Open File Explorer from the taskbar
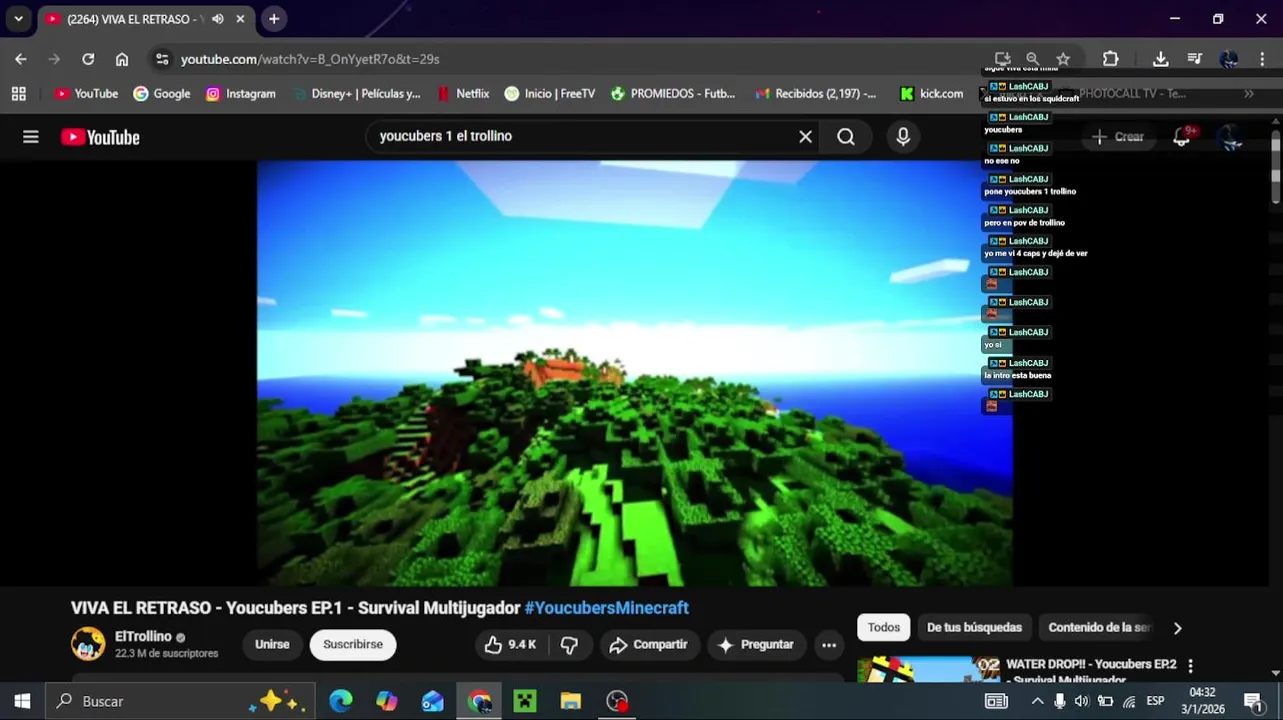Image resolution: width=1283 pixels, height=720 pixels. (571, 701)
